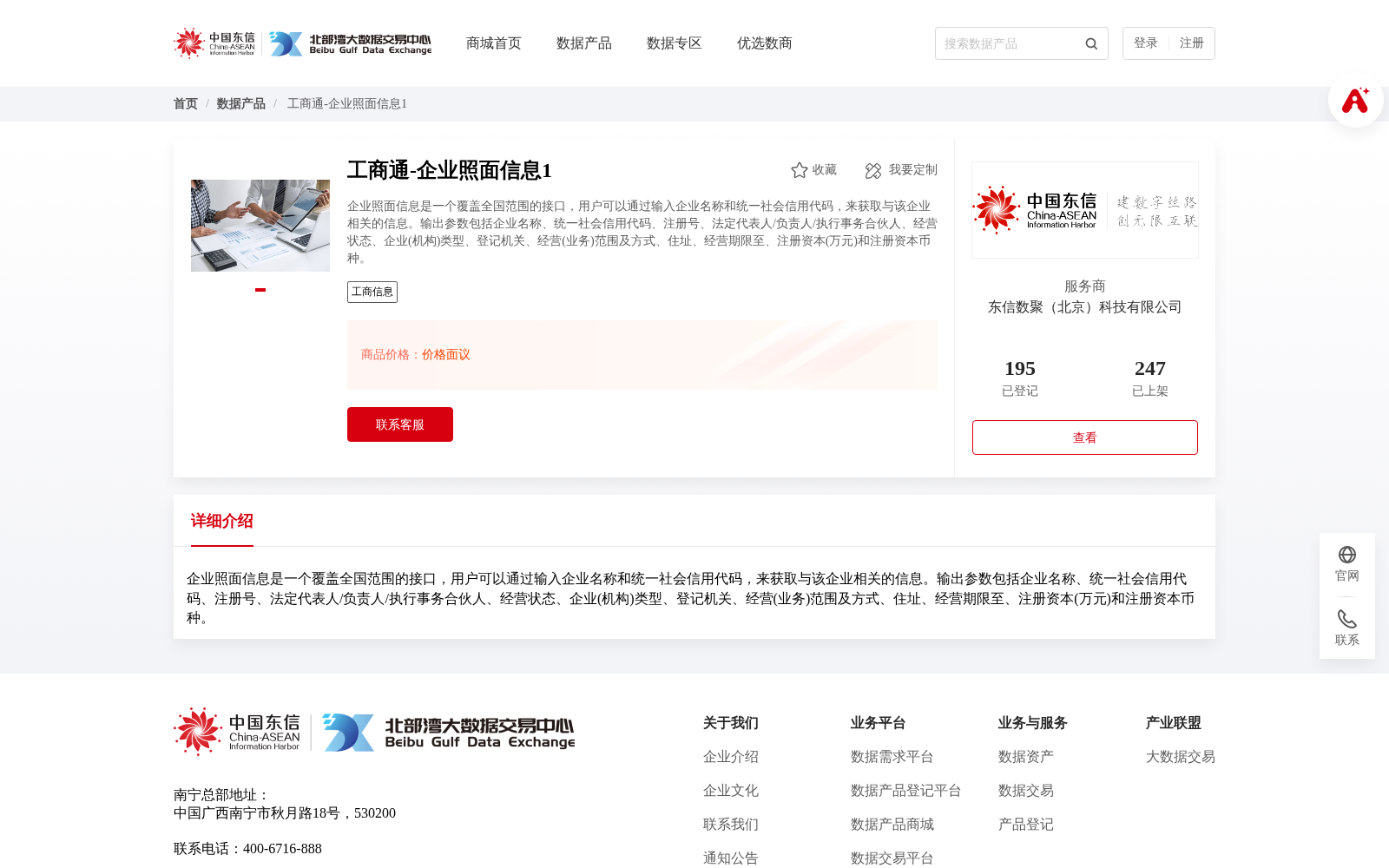Click the 官网 globe icon

coord(1347,555)
